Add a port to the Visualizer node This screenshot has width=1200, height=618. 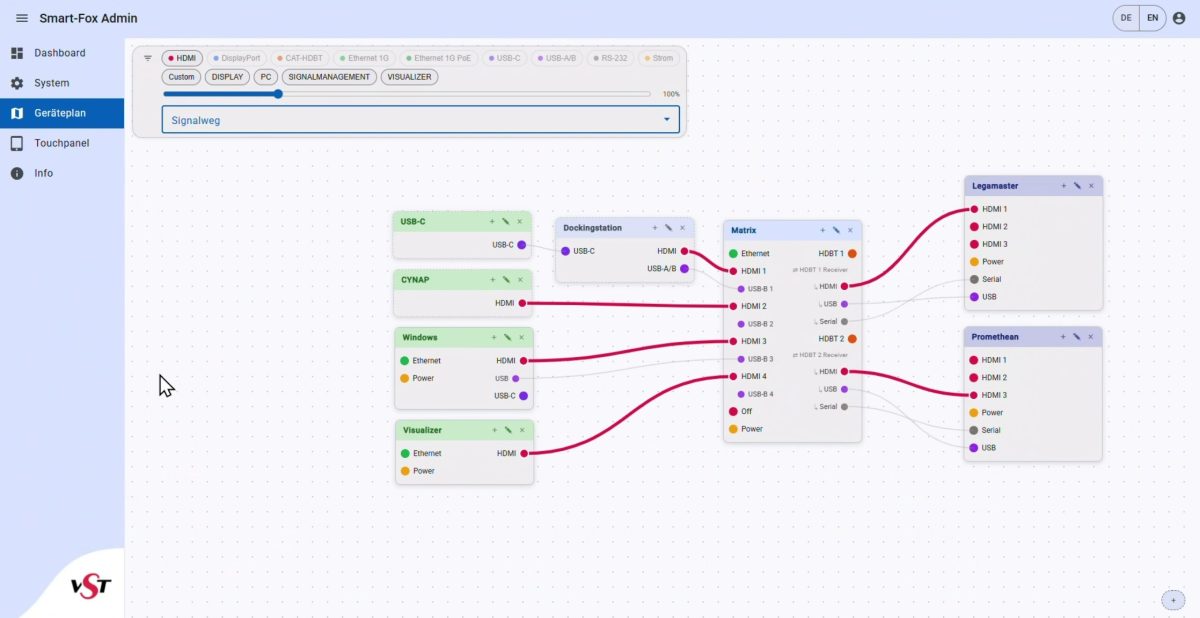click(494, 430)
